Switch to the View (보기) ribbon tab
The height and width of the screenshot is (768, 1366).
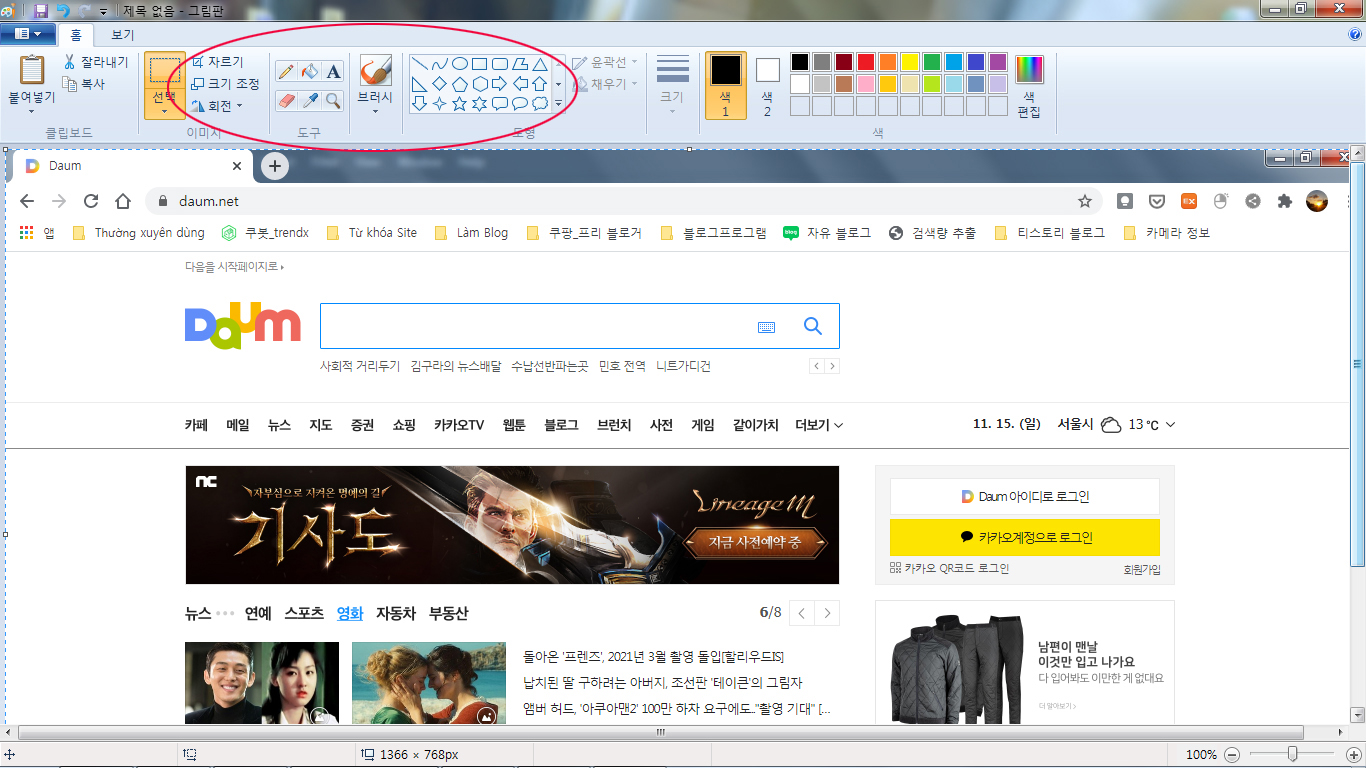(x=122, y=35)
